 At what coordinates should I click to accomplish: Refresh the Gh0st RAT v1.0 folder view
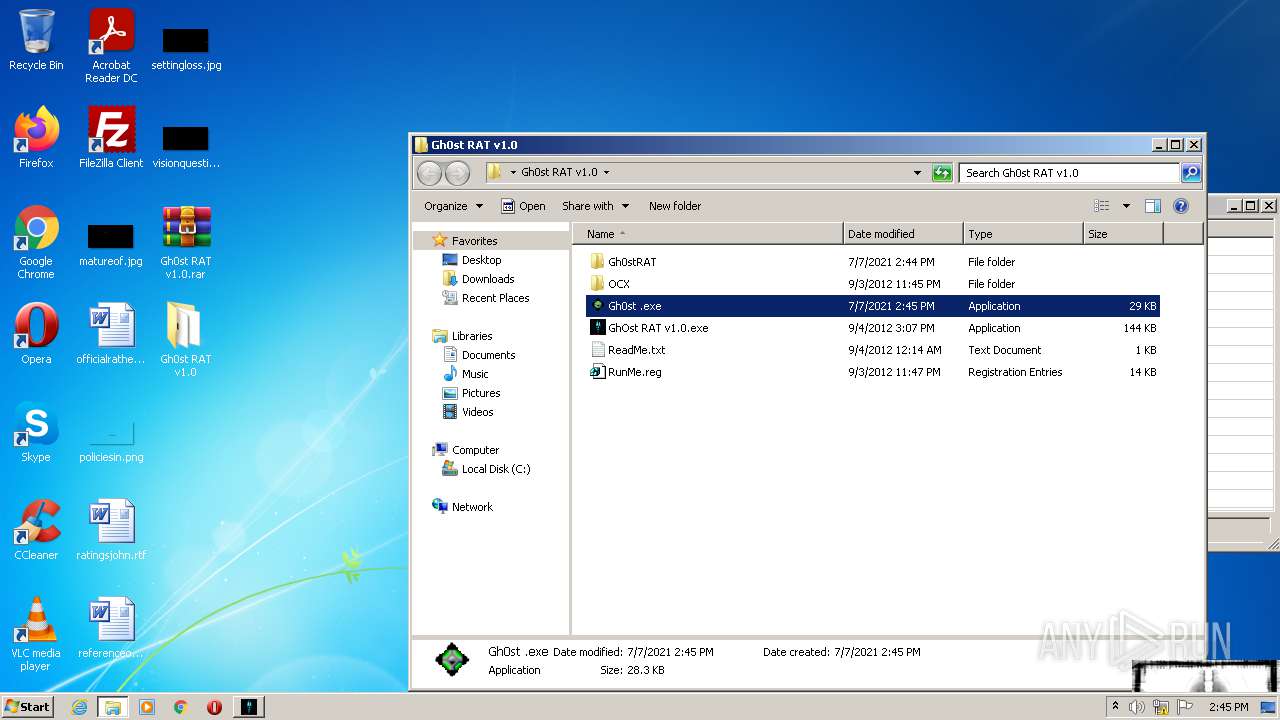point(942,173)
